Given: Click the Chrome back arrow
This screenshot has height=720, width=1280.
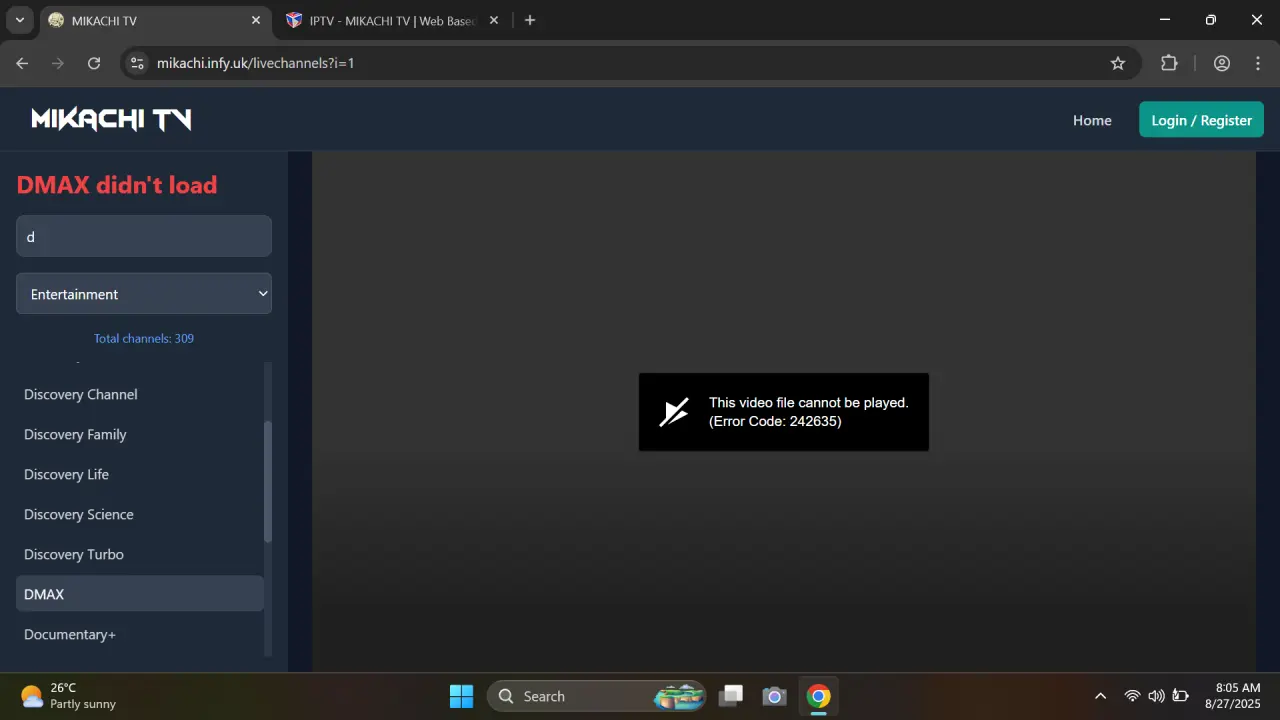Looking at the screenshot, I should (x=22, y=63).
